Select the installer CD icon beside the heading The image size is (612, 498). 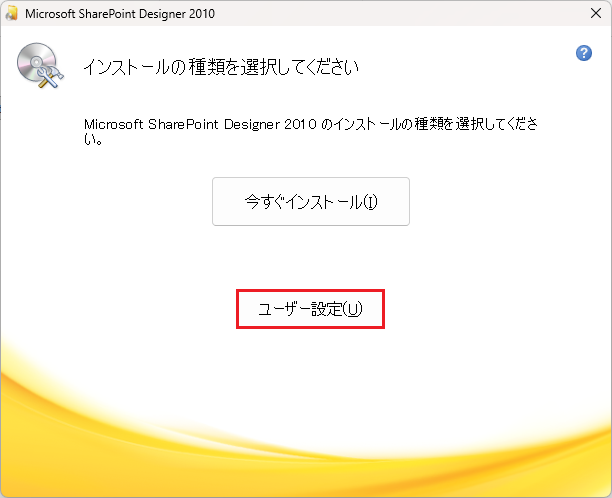39,68
